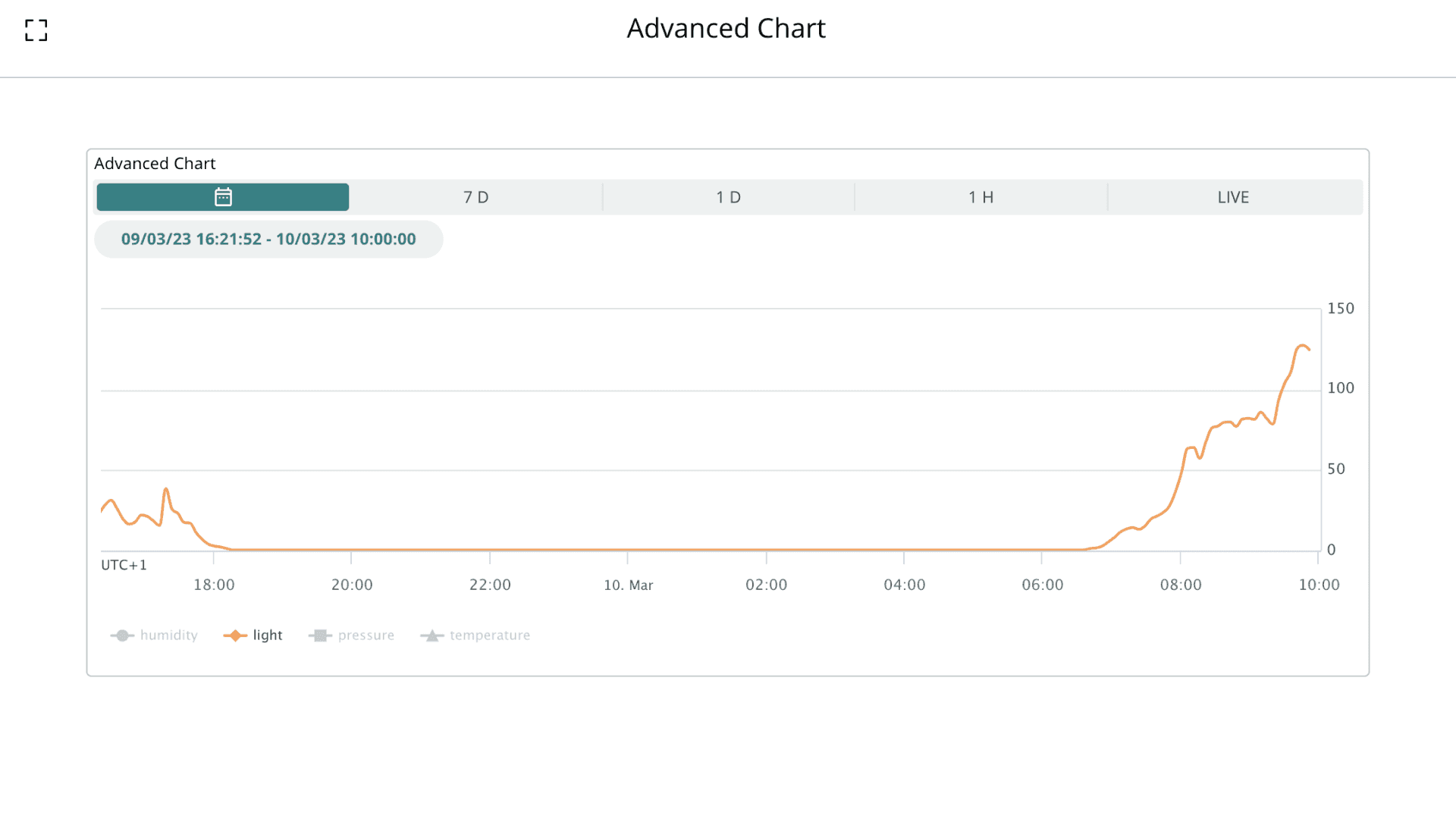Switch to the 7 D time range
The image size is (1456, 819).
point(475,197)
